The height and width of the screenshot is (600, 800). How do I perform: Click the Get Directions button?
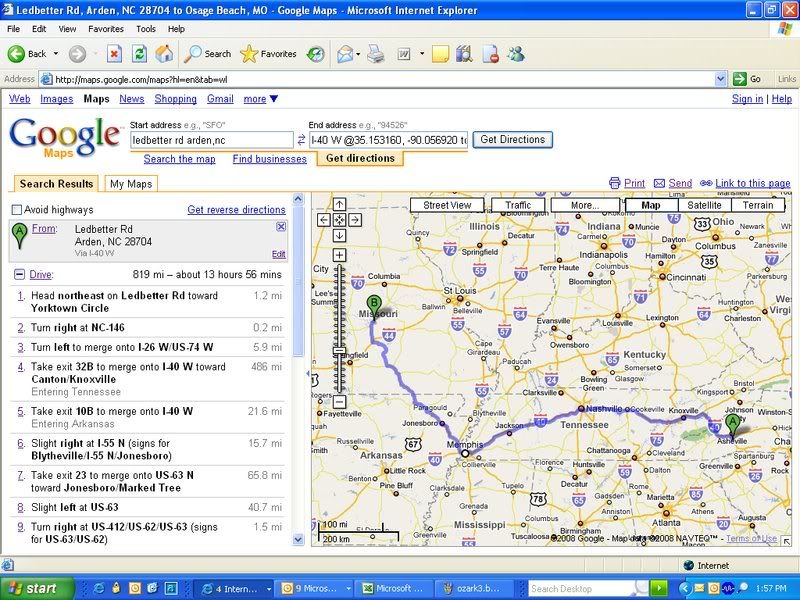(512, 139)
